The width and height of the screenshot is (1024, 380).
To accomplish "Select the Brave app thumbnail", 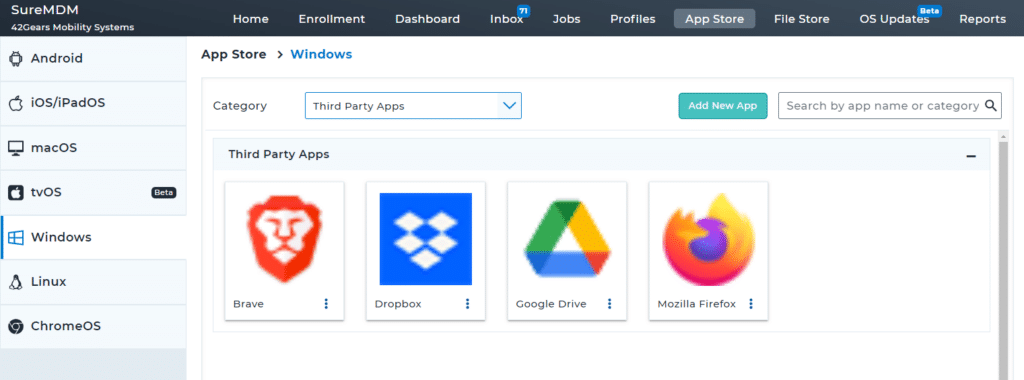I will coord(284,238).
